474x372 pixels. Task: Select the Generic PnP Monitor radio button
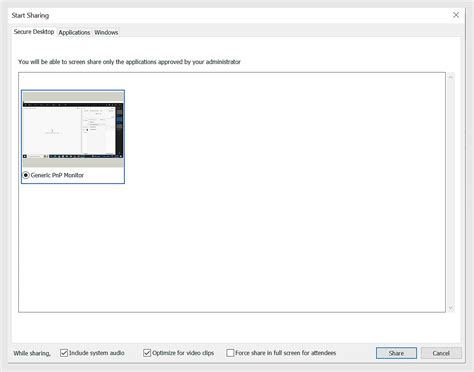26,175
